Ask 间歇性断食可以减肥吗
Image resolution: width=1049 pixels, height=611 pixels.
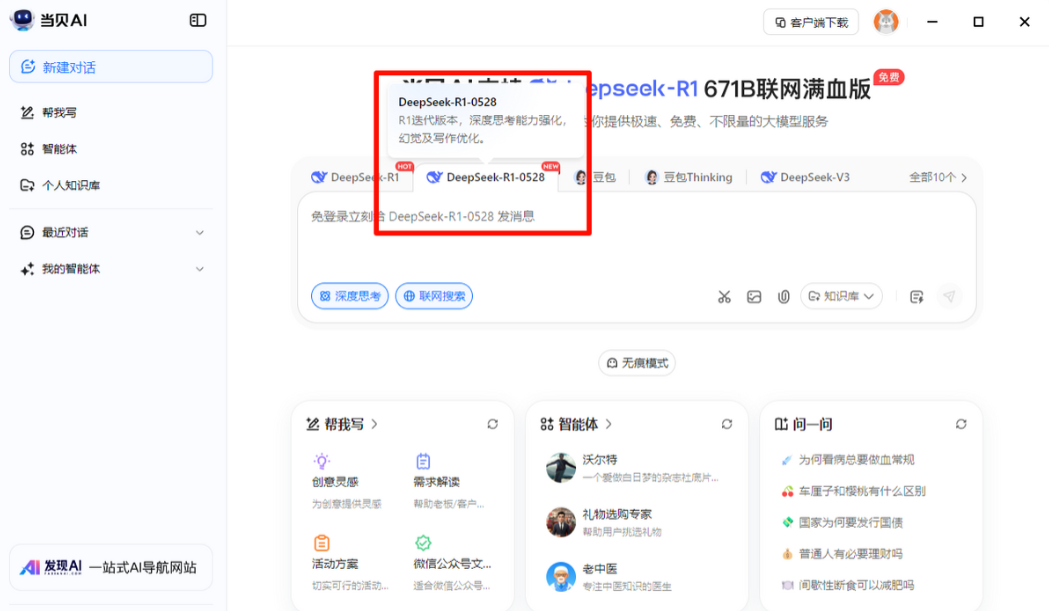[848, 585]
